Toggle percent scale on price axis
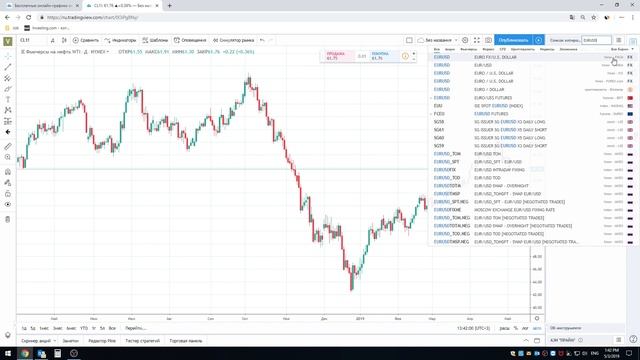 pyautogui.click(x=516, y=328)
